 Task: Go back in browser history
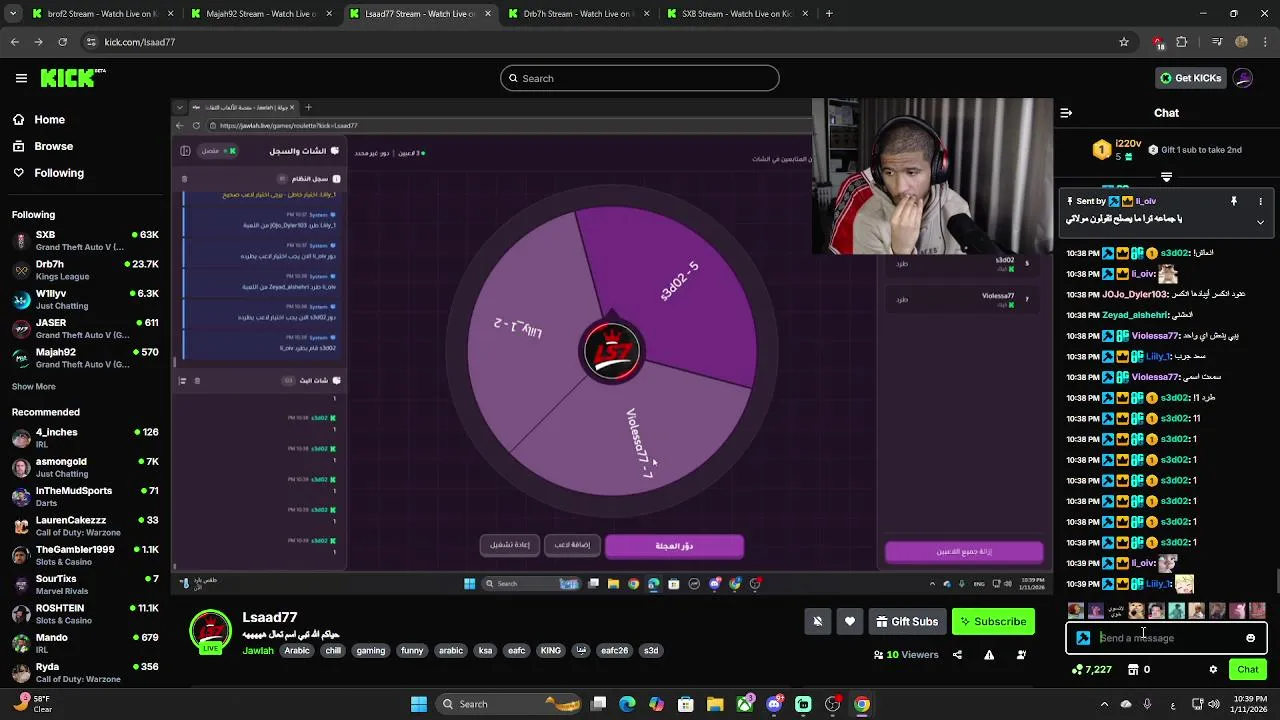(14, 42)
